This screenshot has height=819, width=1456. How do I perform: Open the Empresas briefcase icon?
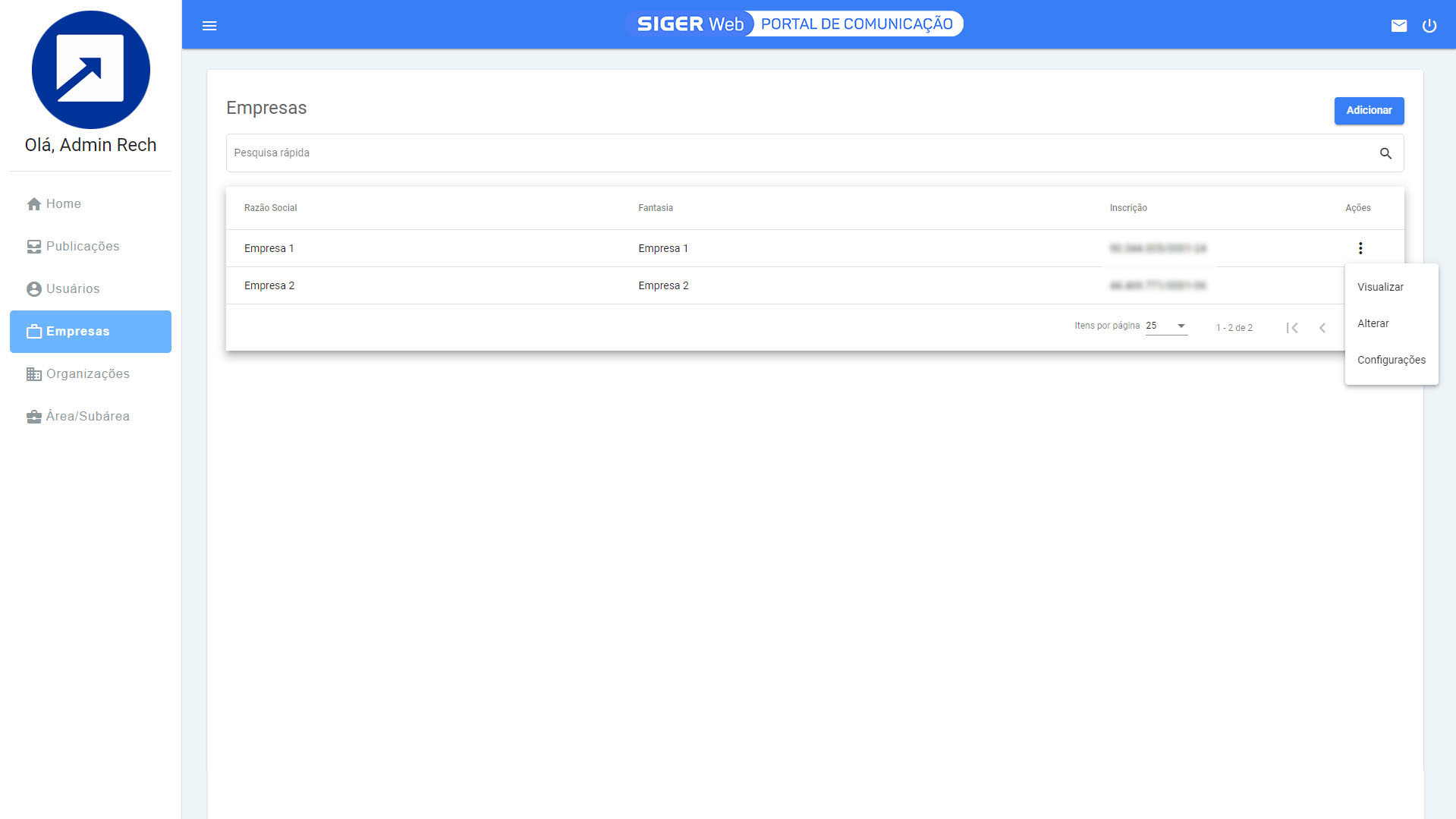[x=33, y=331]
